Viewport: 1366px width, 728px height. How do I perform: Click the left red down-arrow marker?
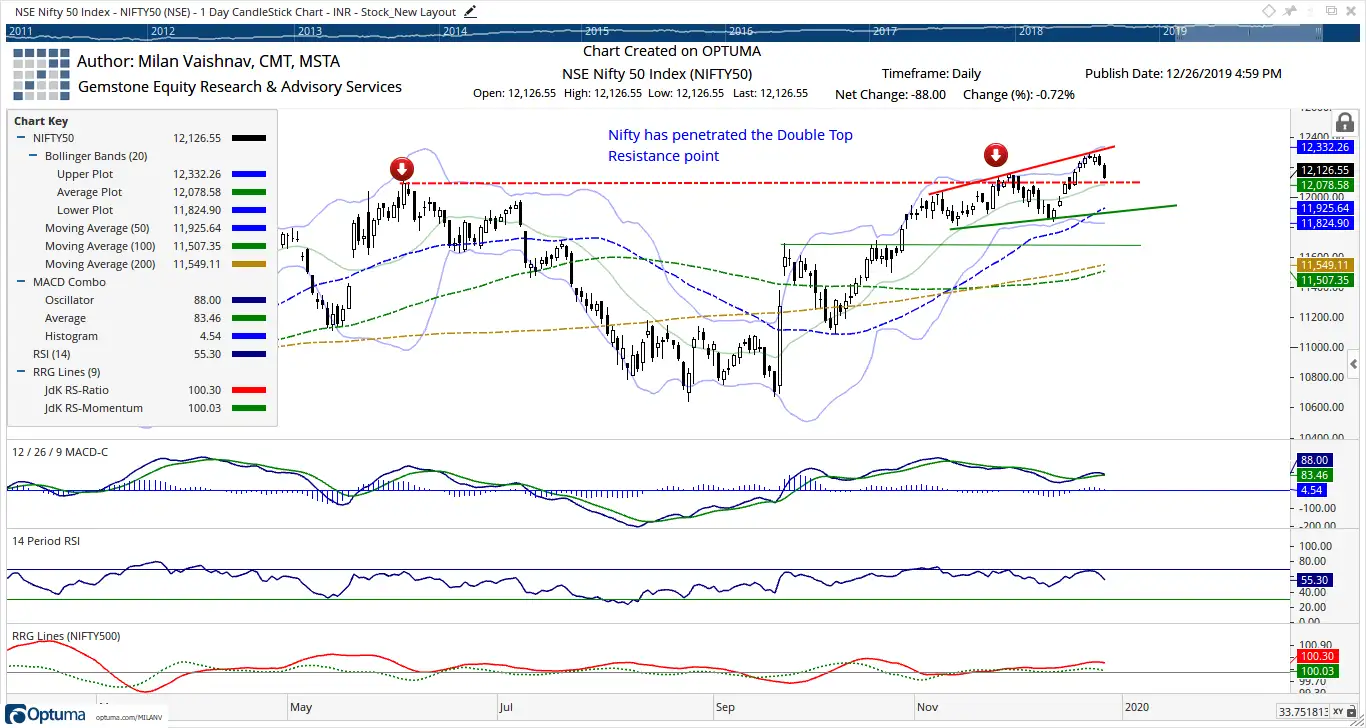coord(401,167)
